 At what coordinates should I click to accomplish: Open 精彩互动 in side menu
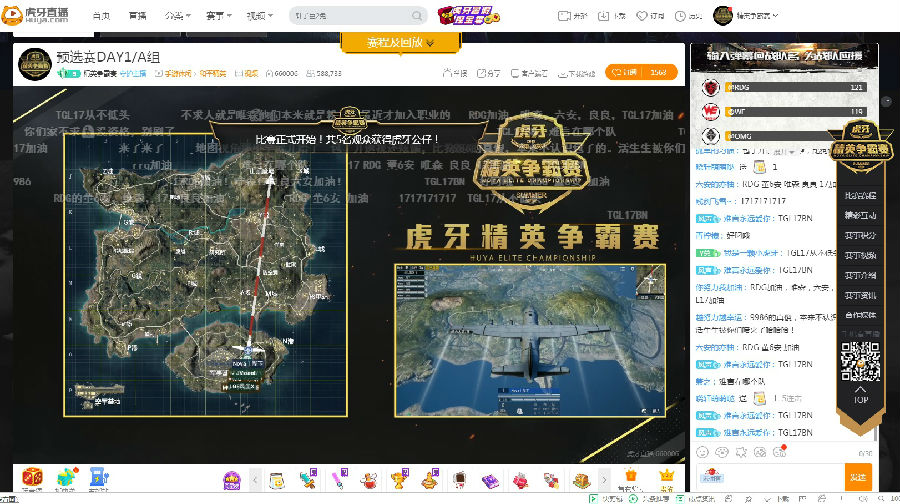[x=860, y=215]
